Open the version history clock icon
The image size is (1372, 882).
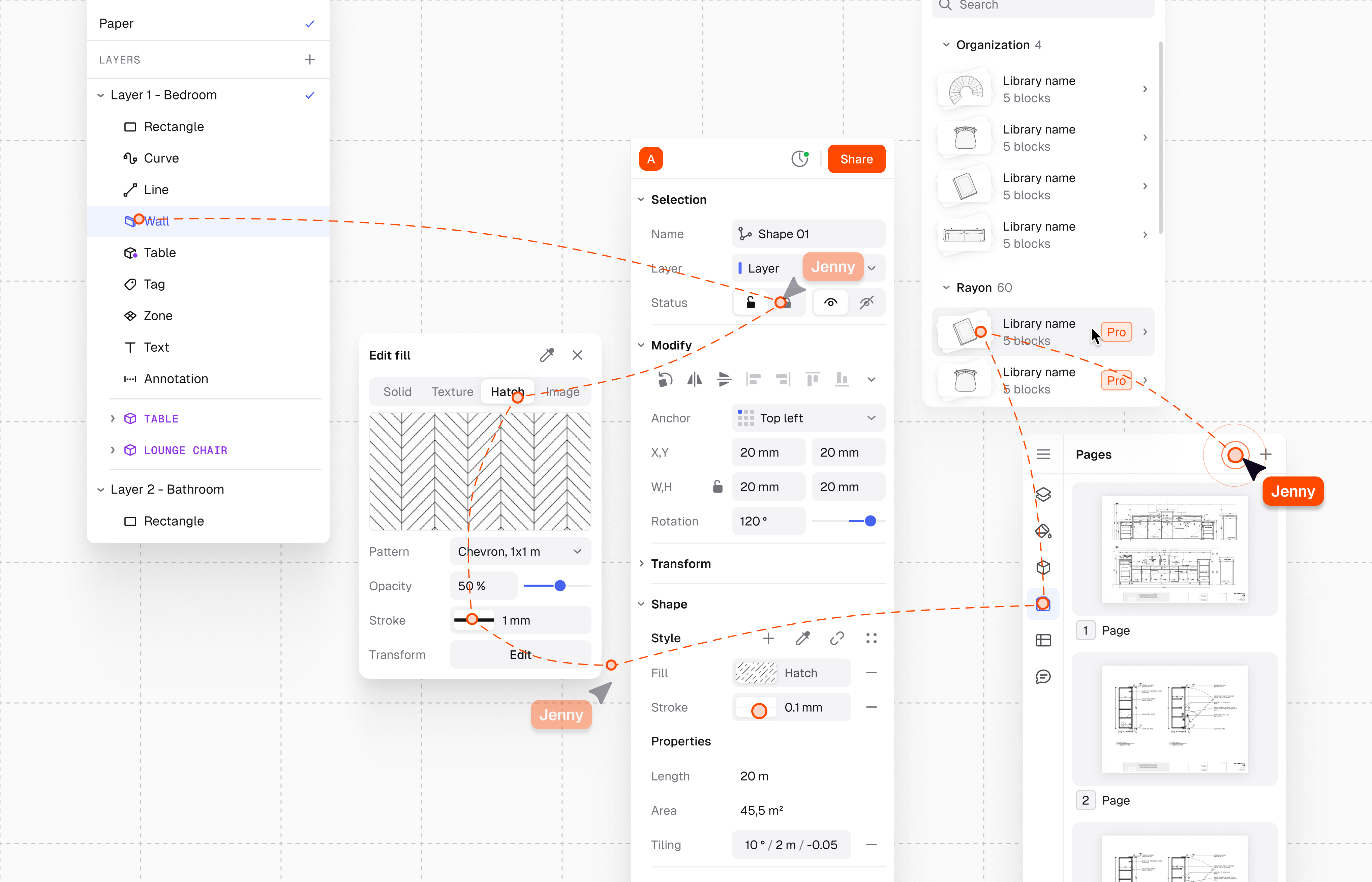[x=800, y=159]
